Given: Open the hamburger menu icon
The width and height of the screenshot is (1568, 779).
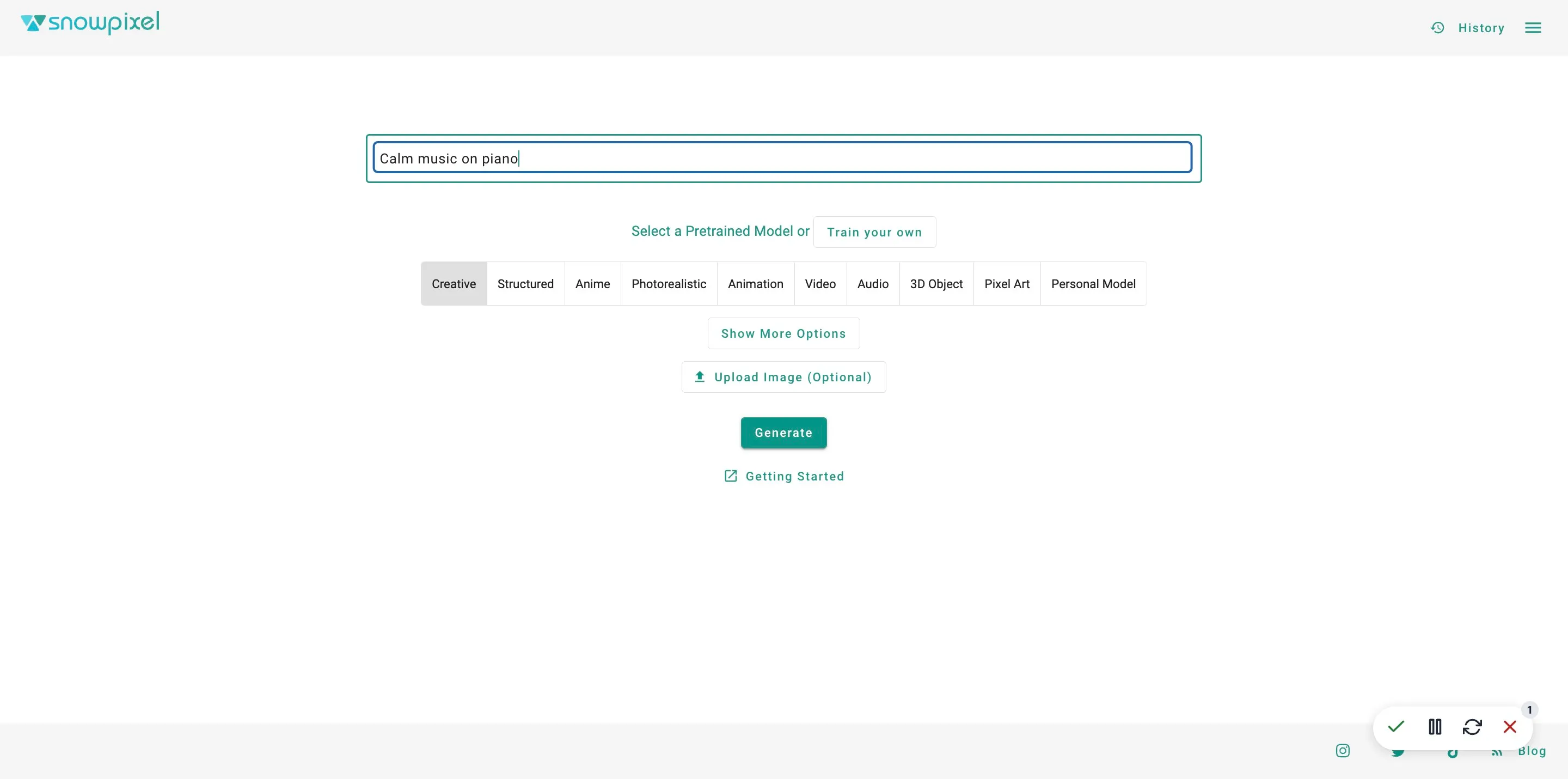Looking at the screenshot, I should pyautogui.click(x=1533, y=28).
